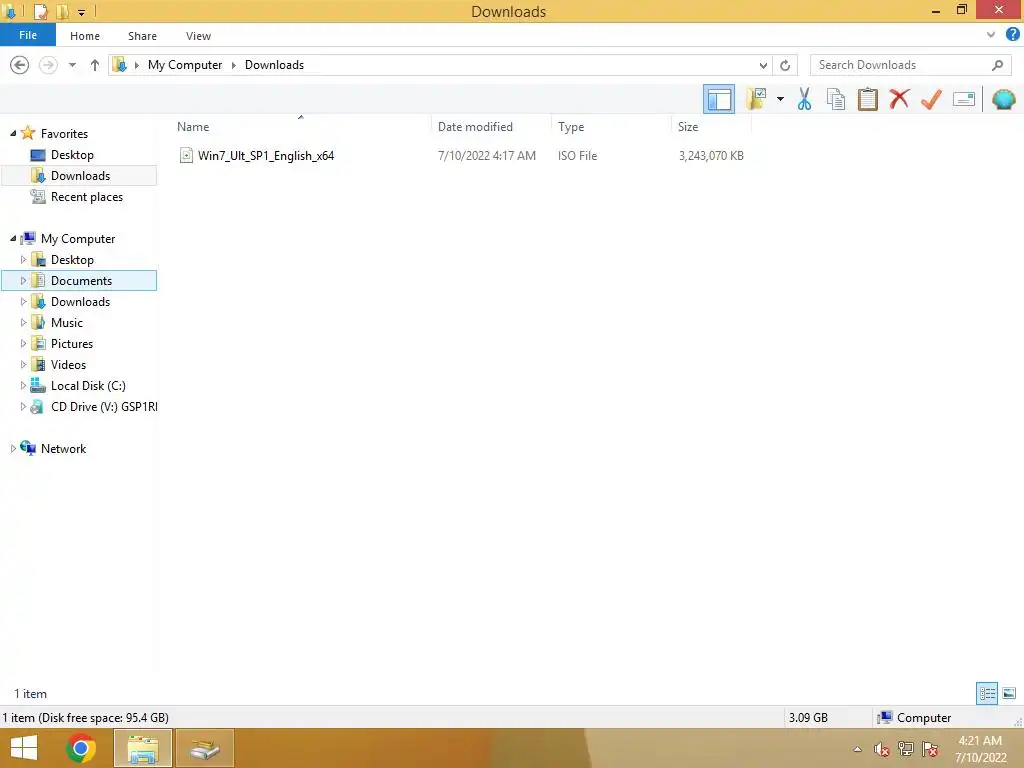The height and width of the screenshot is (768, 1024).
Task: Toggle the navigation pane toolbar button
Action: click(x=718, y=99)
